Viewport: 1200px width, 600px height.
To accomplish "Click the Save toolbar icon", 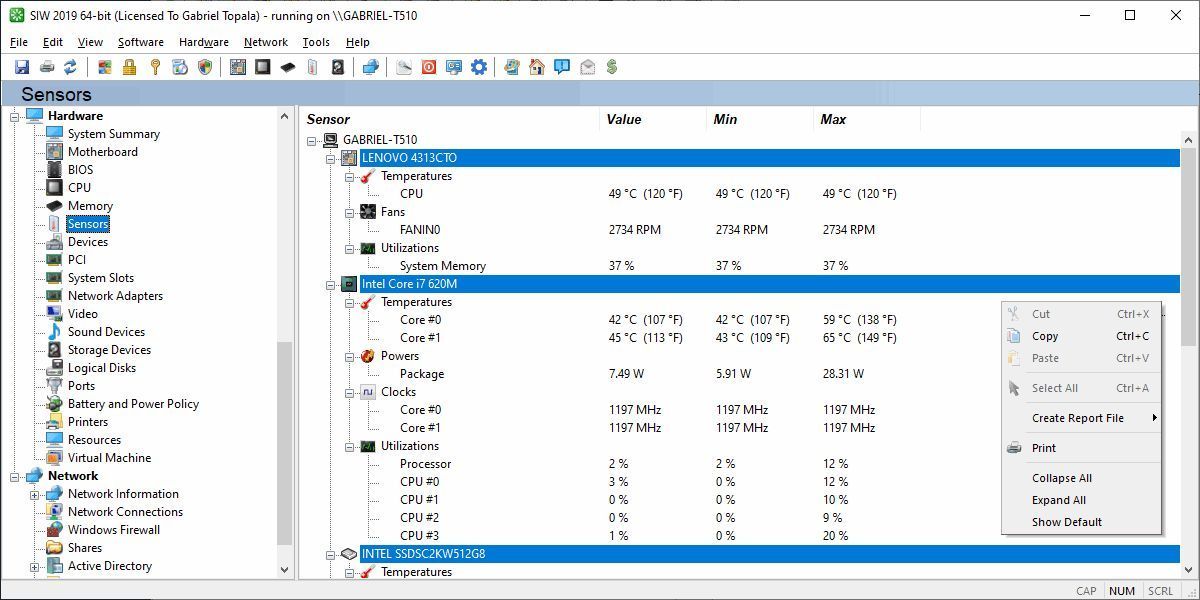I will pyautogui.click(x=22, y=67).
